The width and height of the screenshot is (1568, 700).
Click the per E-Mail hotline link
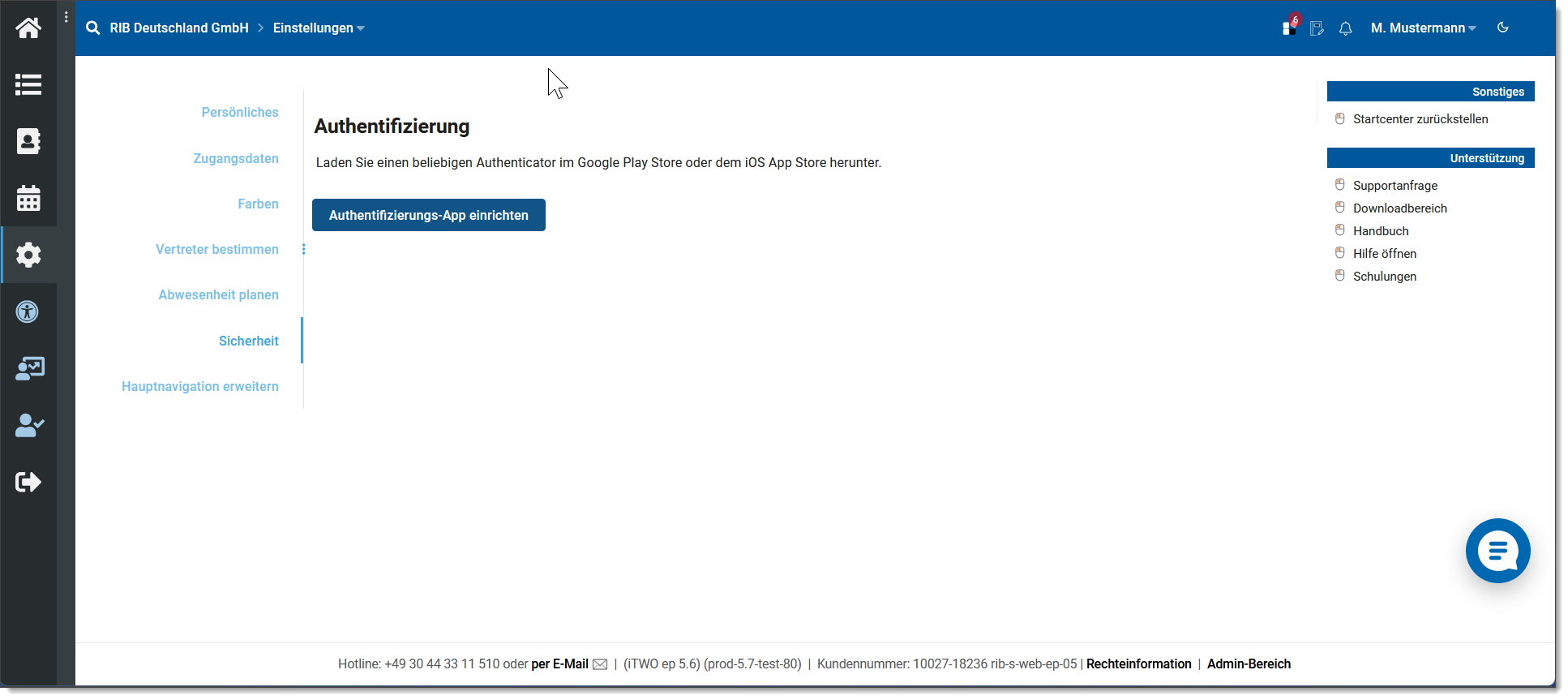tap(559, 663)
